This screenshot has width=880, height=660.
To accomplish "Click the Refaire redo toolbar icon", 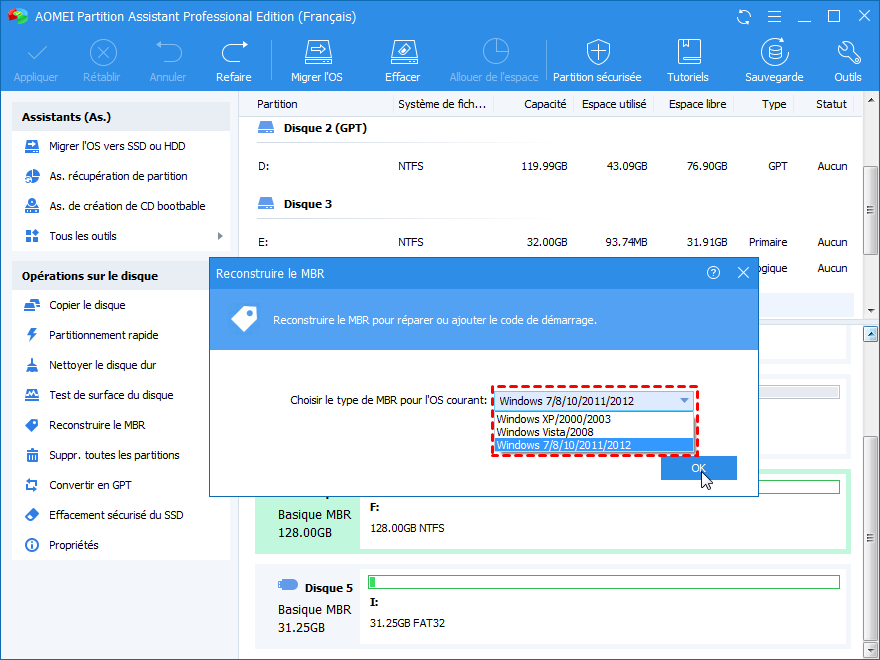I will (234, 53).
